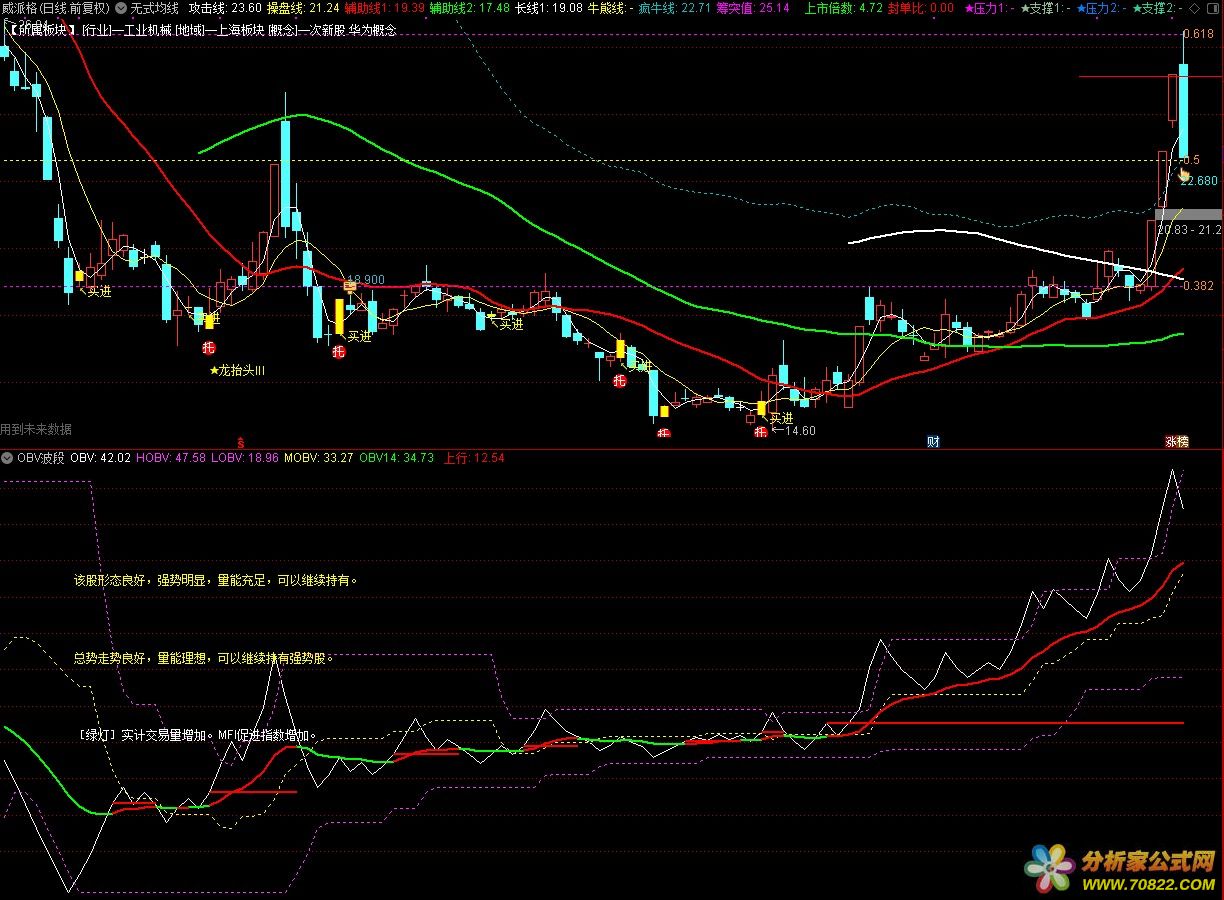Viewport: 1224px width, 900px height.
Task: Click the 0.618 Fibonacci level label
Action: click(x=1200, y=34)
